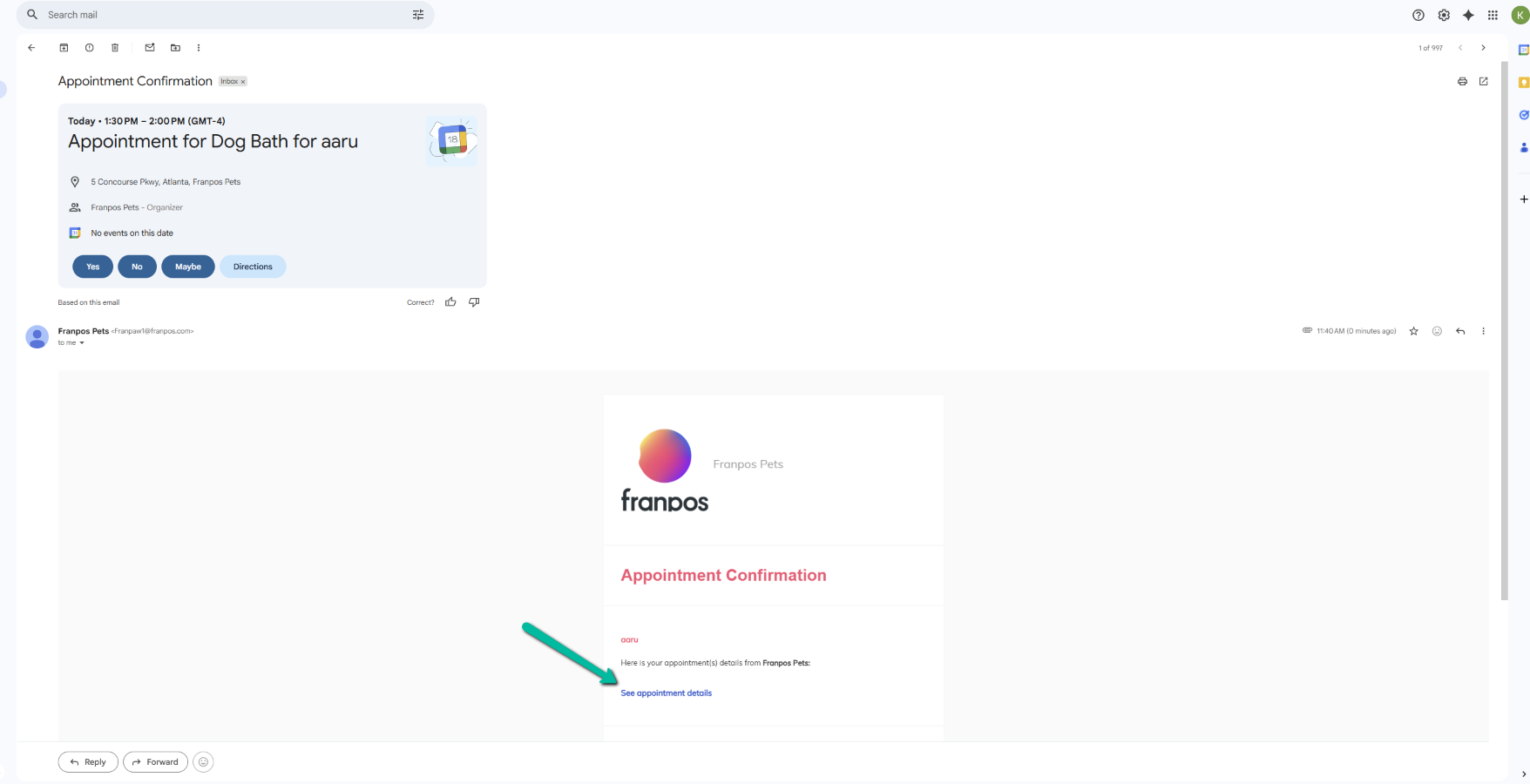Expand the 'to me' recipient details

click(x=82, y=343)
